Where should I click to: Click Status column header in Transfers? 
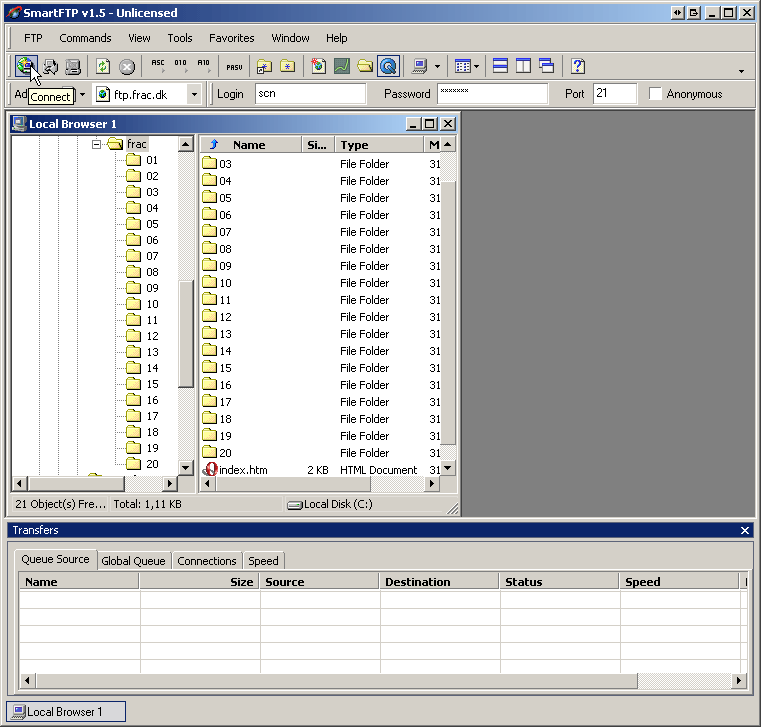pyautogui.click(x=559, y=582)
